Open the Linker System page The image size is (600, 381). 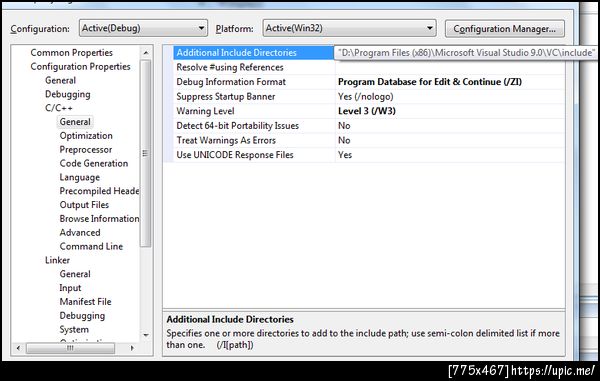pos(74,330)
